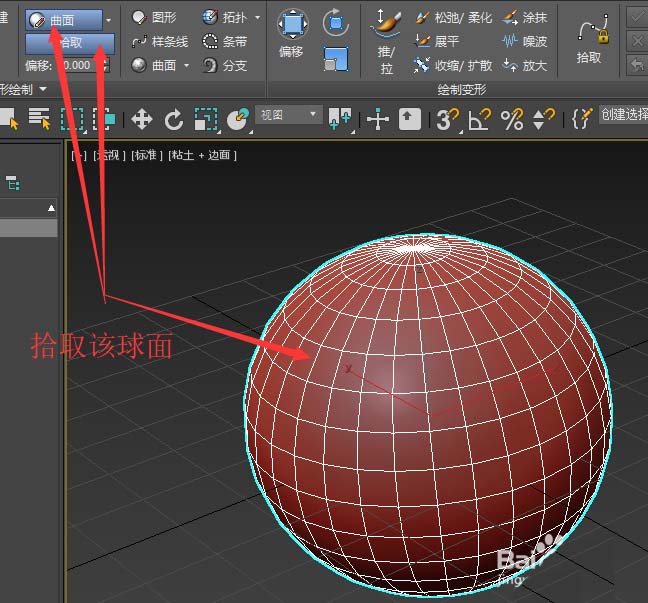Open the 视图 reference coordinate dropdown
The image size is (648, 603).
[288, 114]
